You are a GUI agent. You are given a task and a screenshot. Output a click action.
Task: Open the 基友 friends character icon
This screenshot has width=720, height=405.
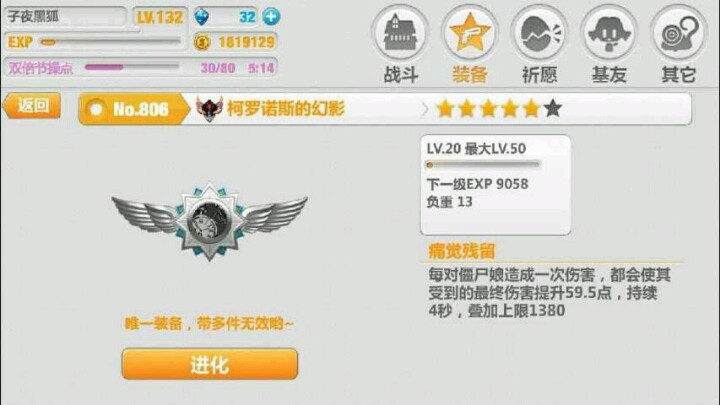(x=609, y=33)
